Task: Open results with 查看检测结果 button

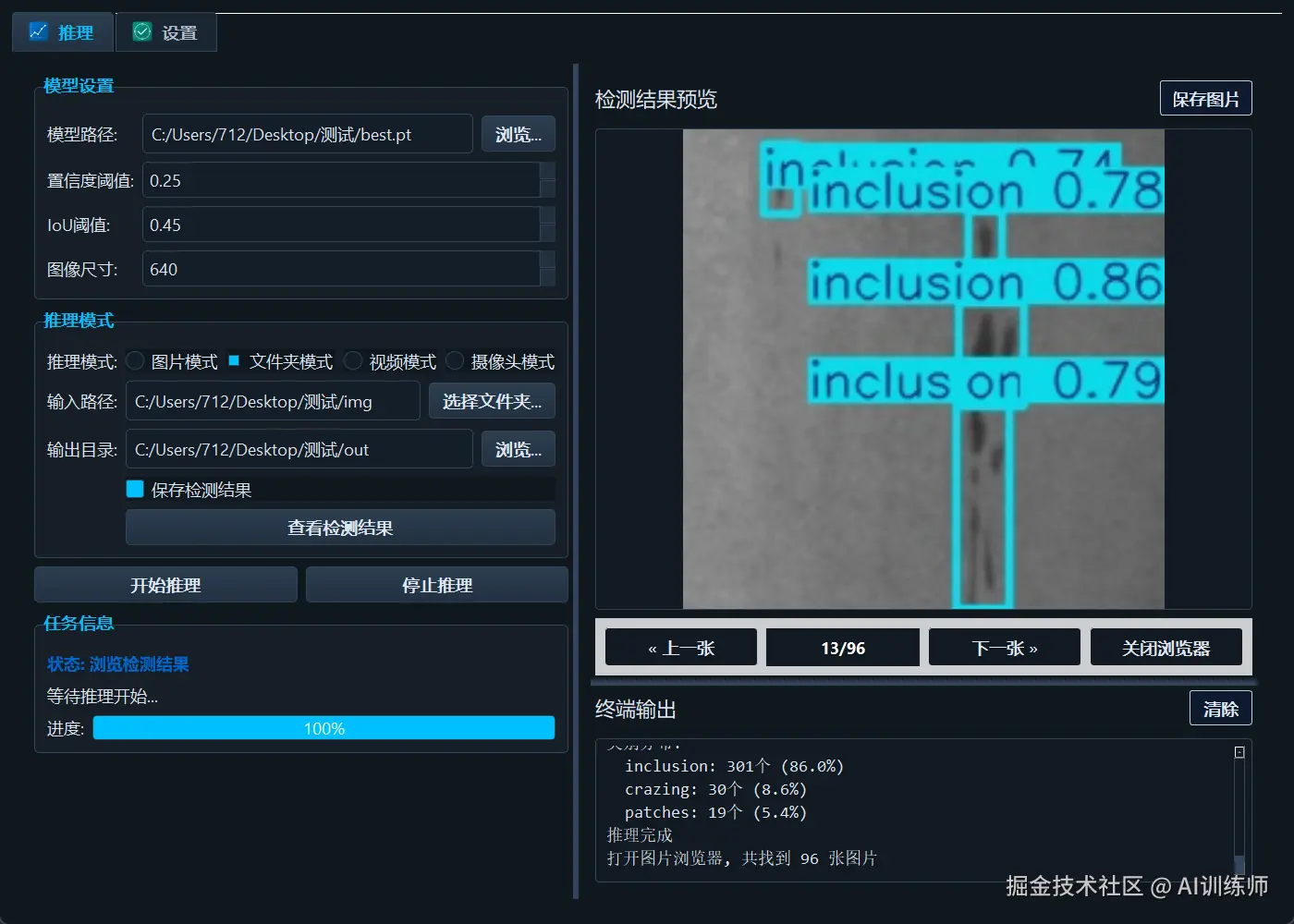Action: click(x=340, y=527)
